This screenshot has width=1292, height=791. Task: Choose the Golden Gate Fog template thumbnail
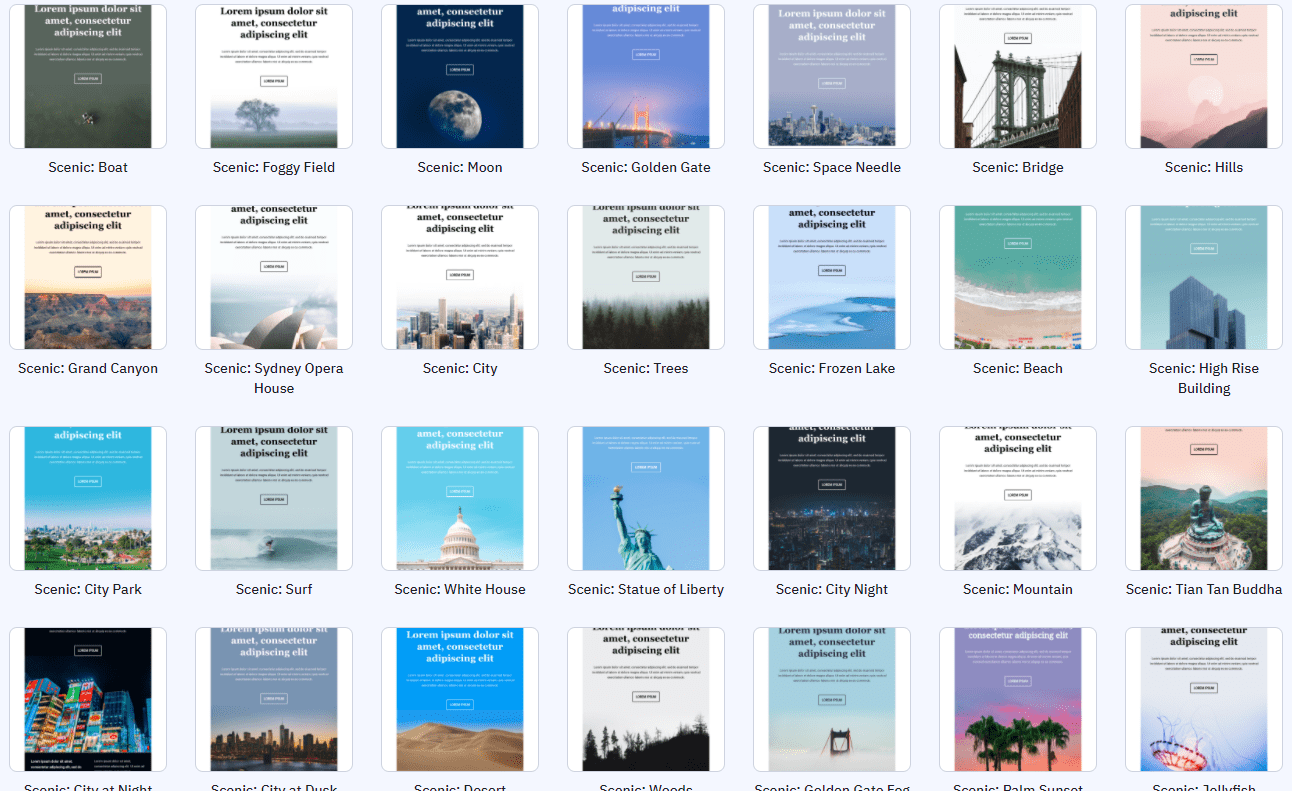[832, 700]
